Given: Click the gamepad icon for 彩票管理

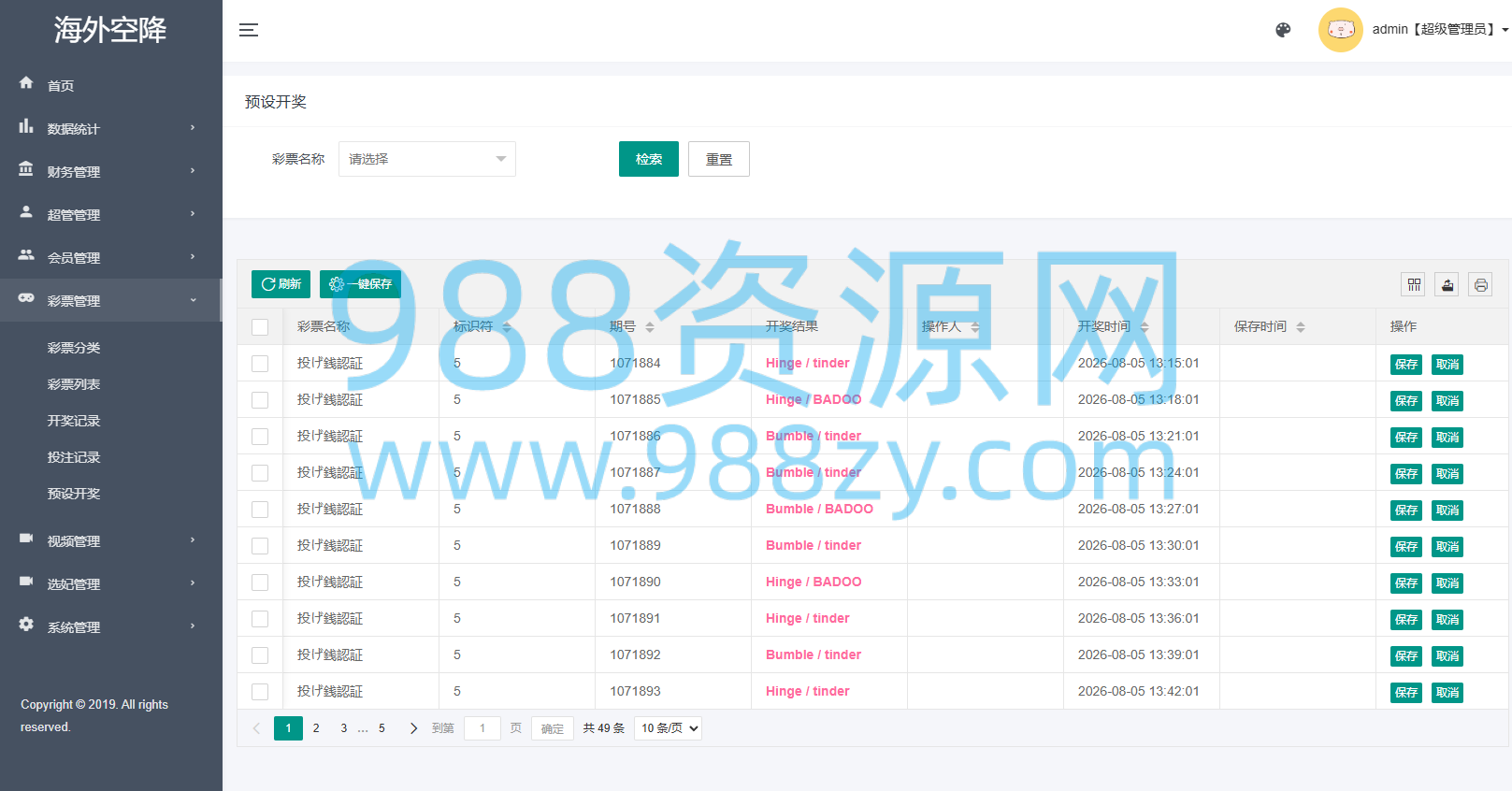Looking at the screenshot, I should (x=26, y=298).
